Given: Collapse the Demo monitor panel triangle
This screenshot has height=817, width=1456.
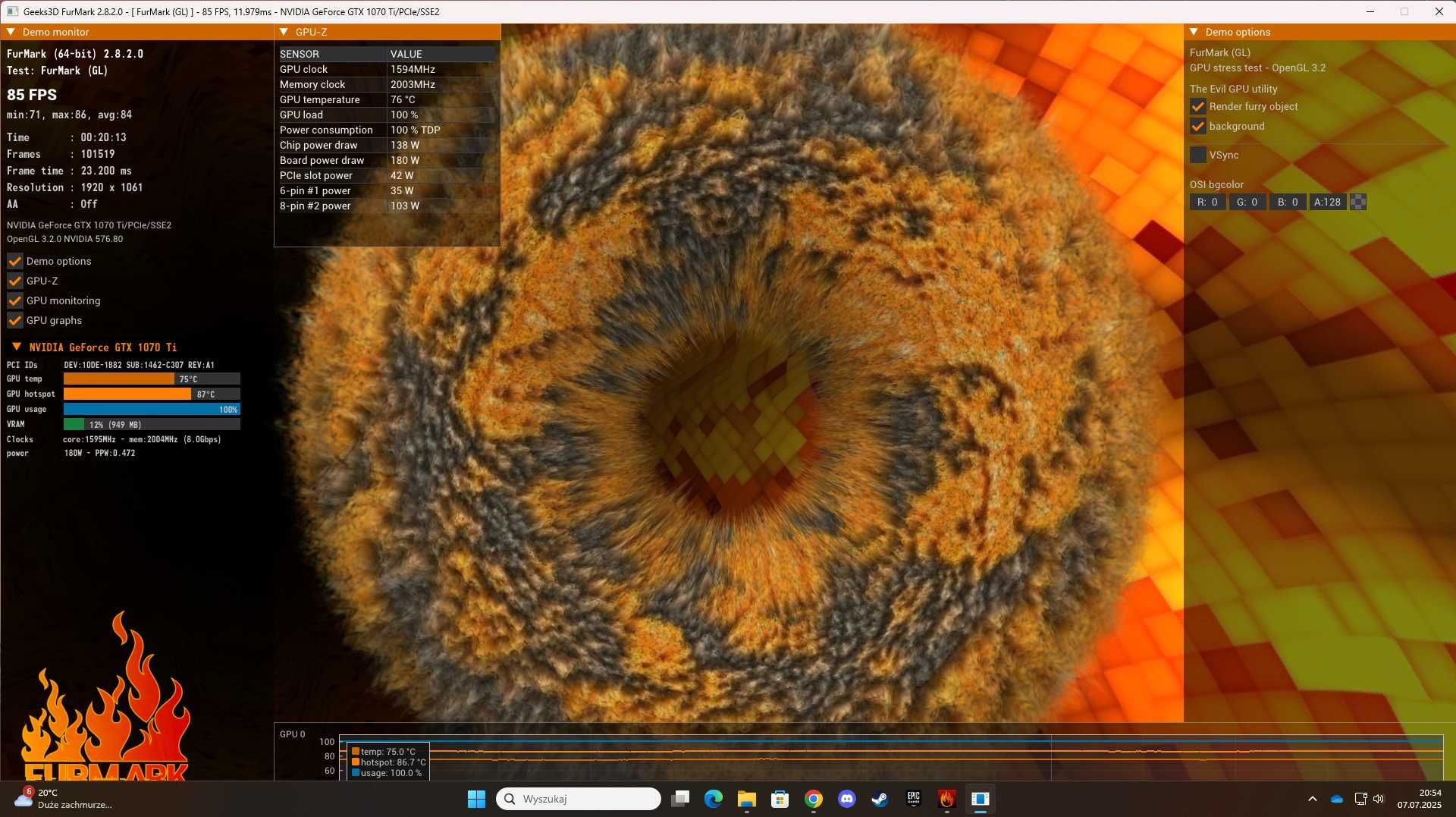Looking at the screenshot, I should (11, 32).
